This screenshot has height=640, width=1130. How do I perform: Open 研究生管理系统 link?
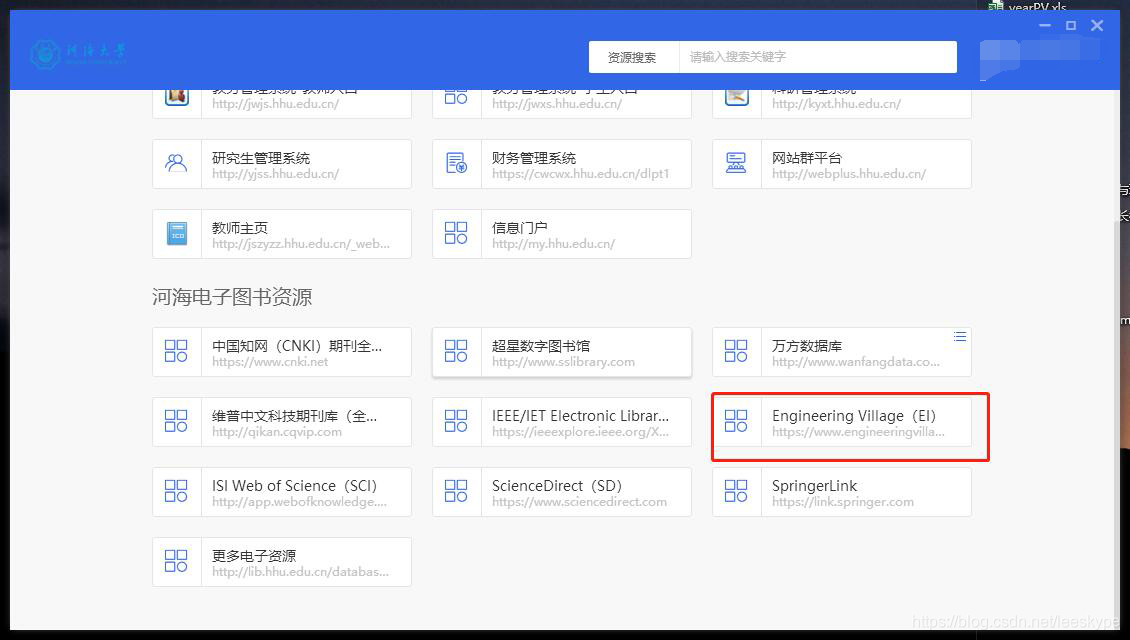click(x=282, y=164)
